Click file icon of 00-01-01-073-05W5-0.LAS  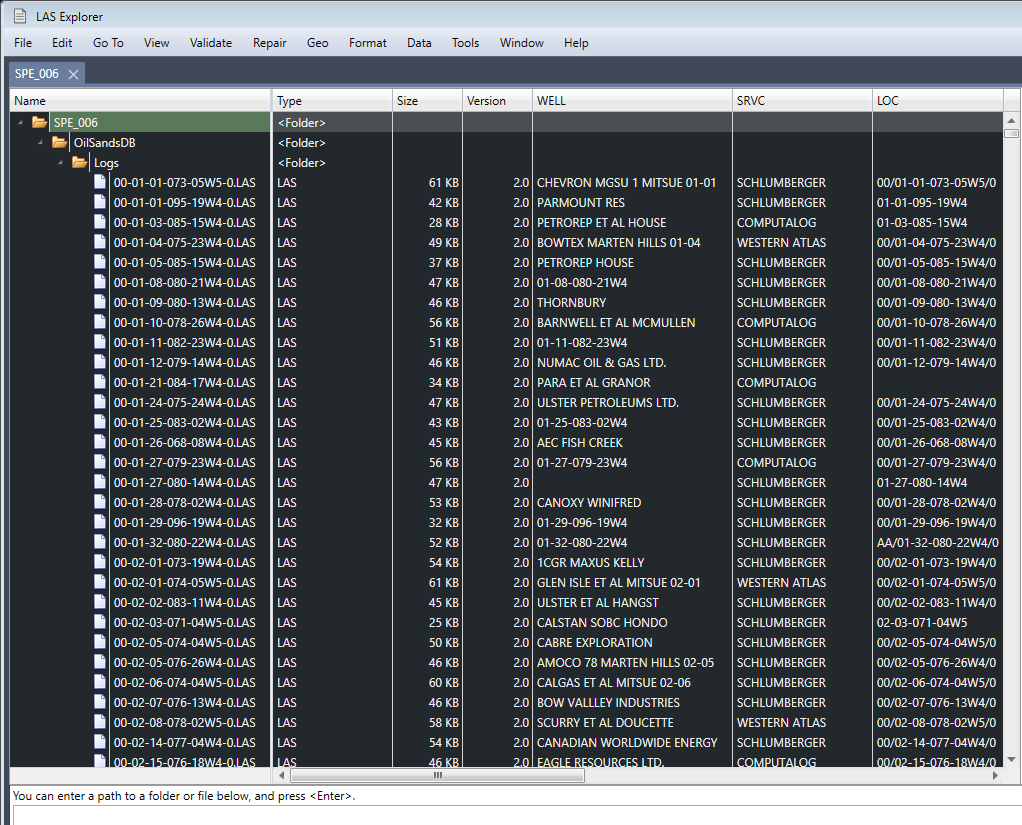click(100, 182)
